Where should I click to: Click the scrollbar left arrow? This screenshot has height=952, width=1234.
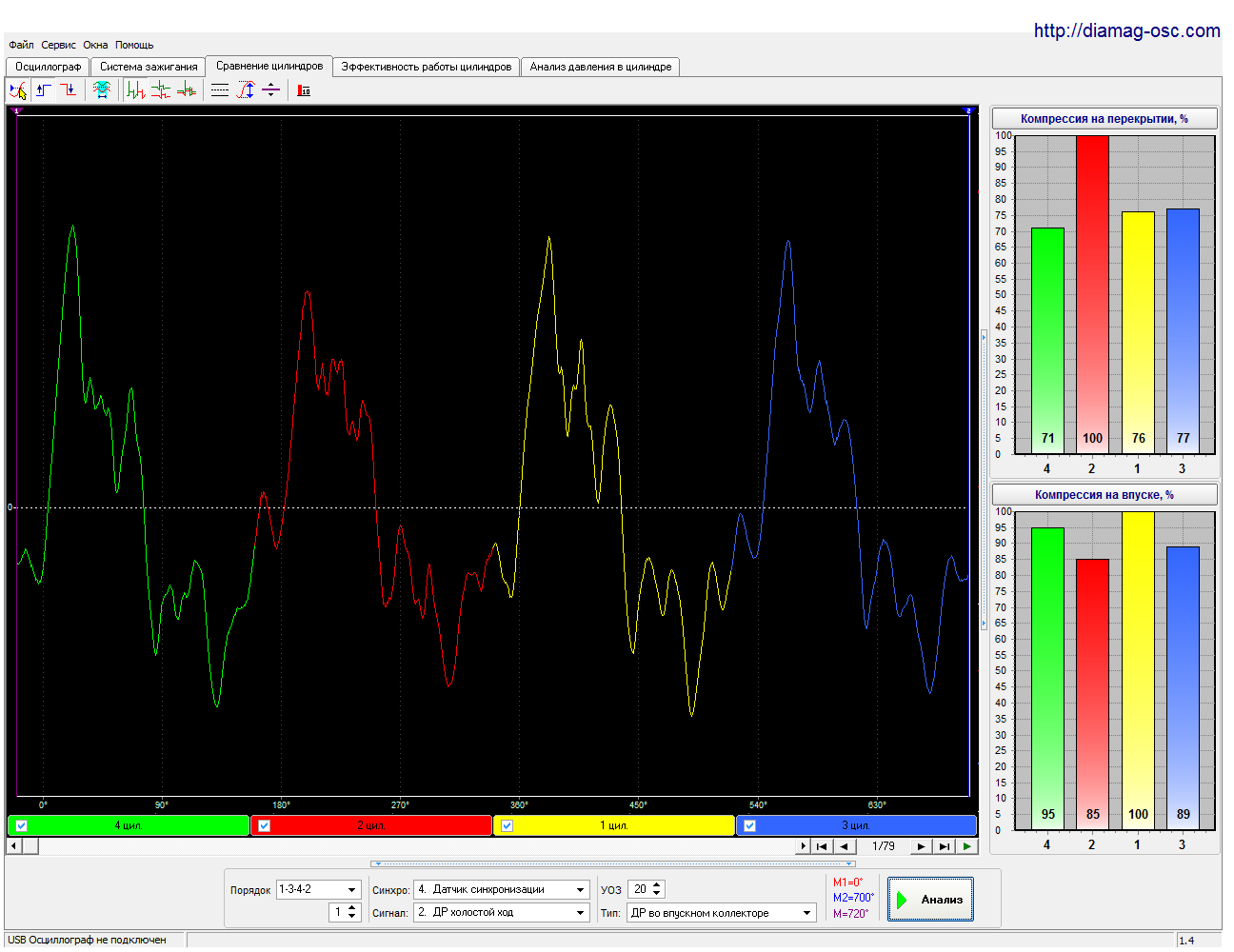[13, 845]
